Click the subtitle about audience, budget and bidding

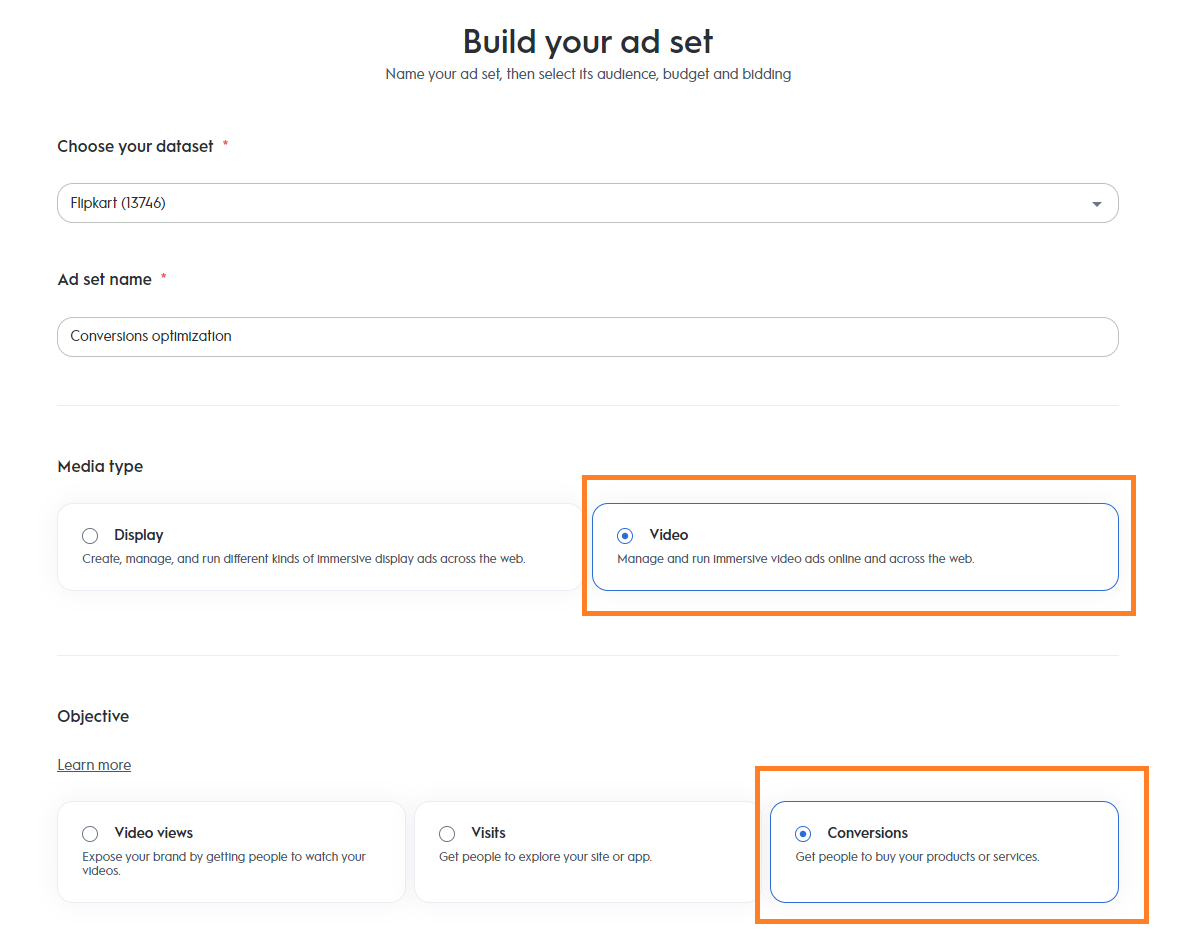[588, 75]
